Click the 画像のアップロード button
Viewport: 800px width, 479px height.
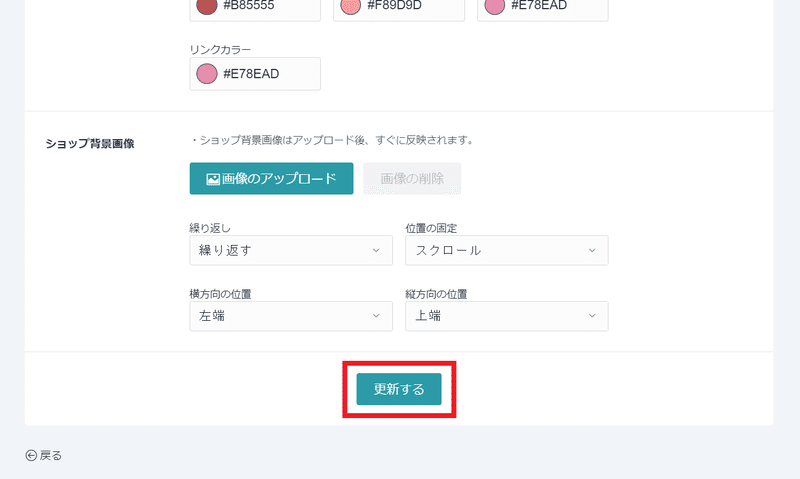tap(271, 179)
